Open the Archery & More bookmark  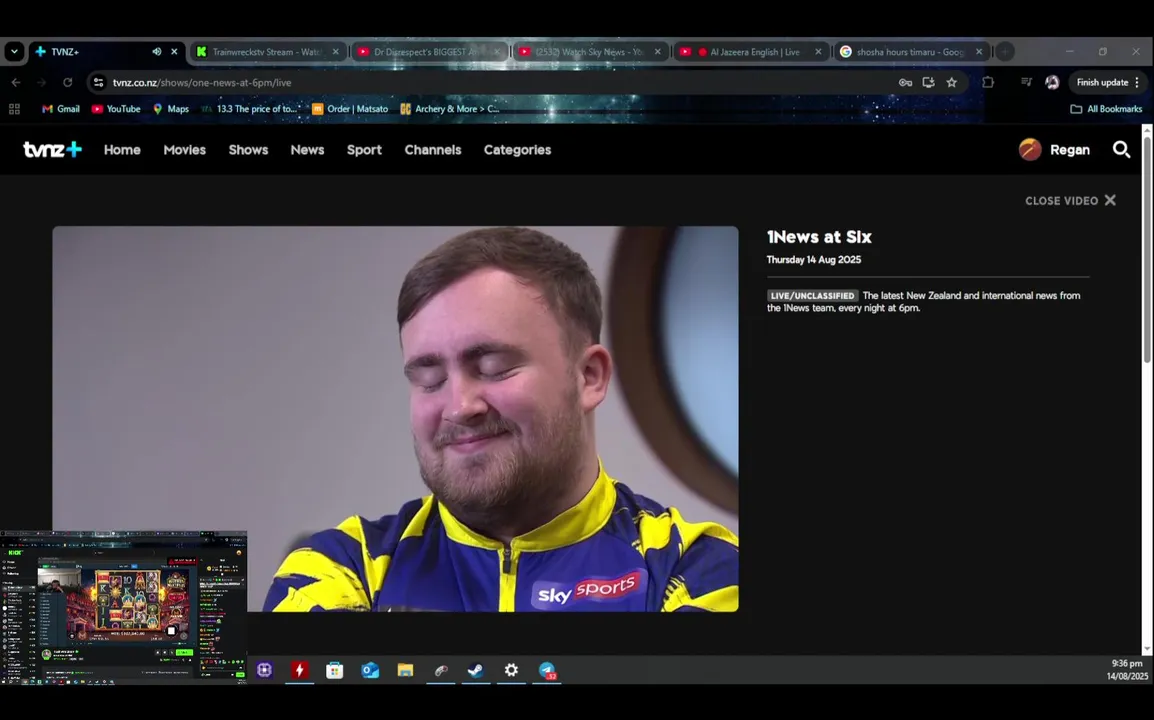tap(450, 109)
